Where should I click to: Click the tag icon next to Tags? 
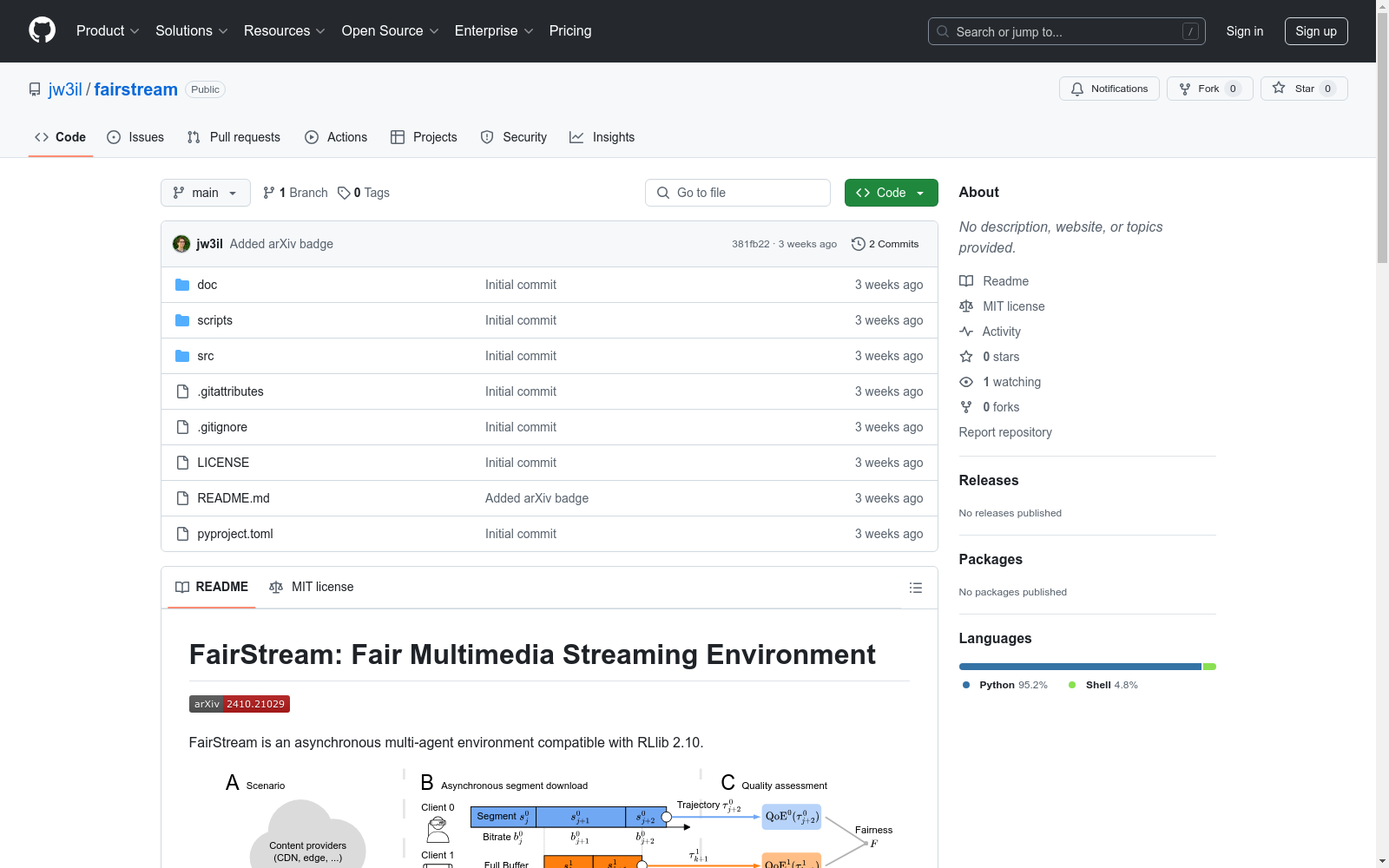click(x=344, y=193)
